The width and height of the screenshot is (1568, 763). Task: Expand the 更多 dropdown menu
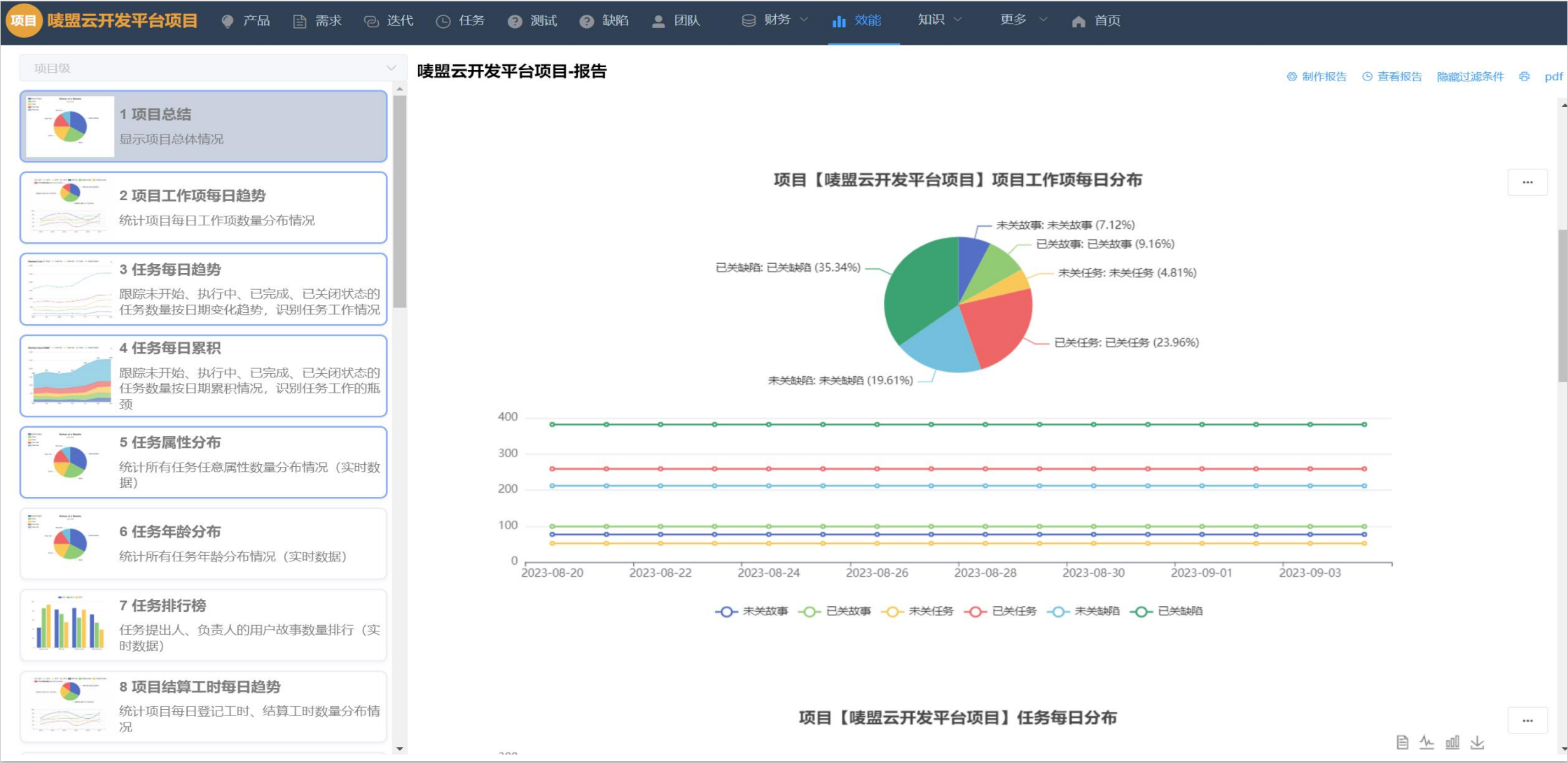1023,20
